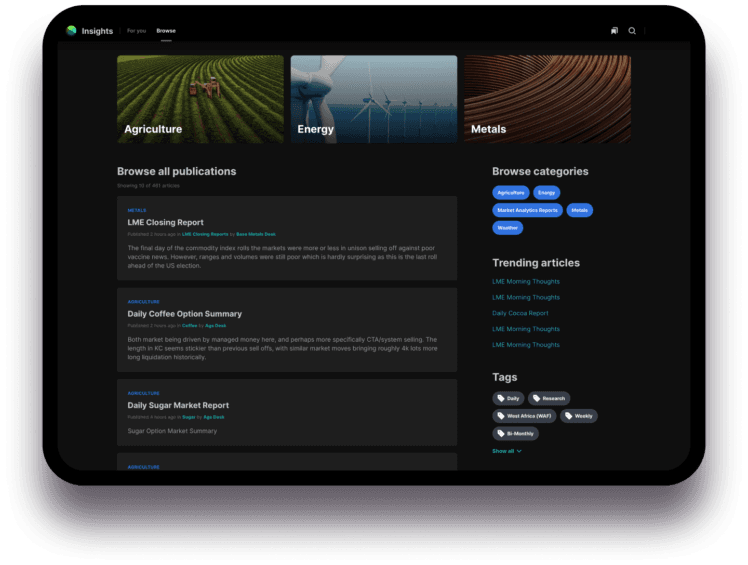Image resolution: width=748 pixels, height=565 pixels.
Task: Open the Metals category card
Action: [548, 99]
